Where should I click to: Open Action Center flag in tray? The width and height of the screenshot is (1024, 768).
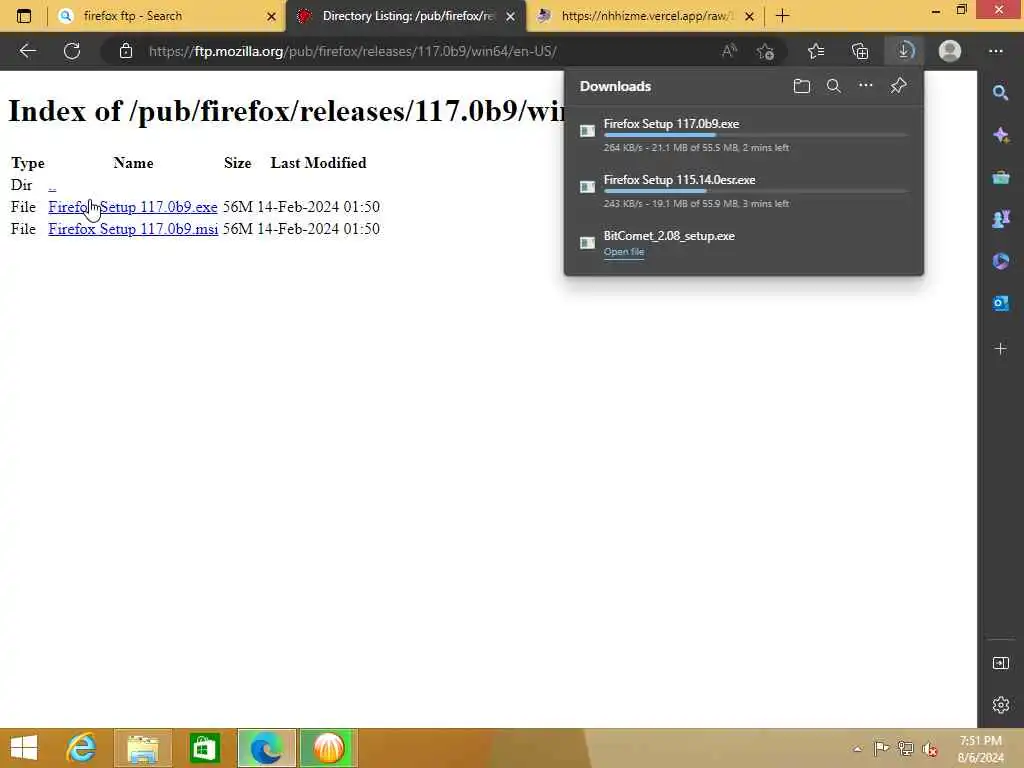881,748
